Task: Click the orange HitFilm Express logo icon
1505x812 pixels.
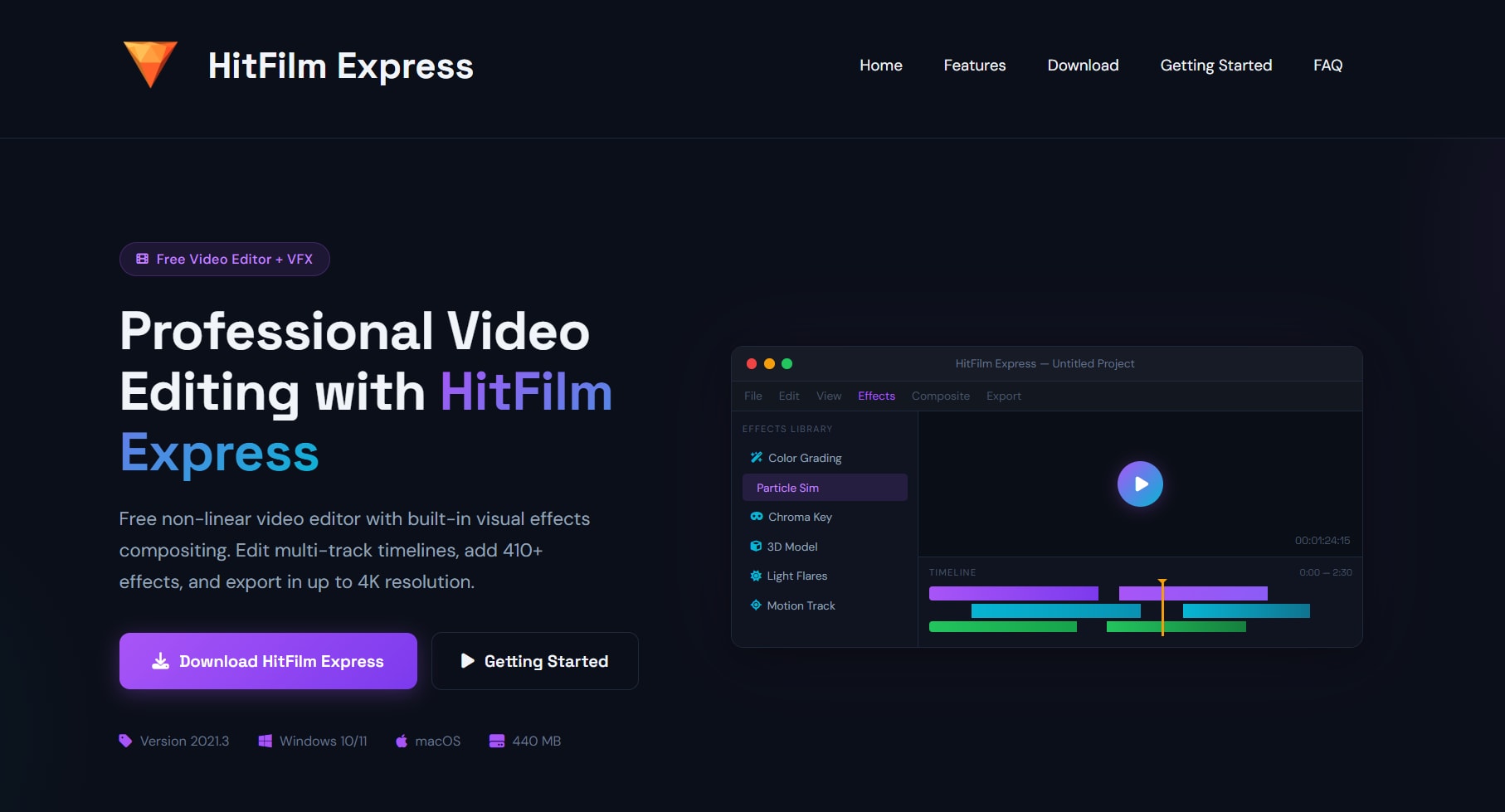Action: coord(150,64)
